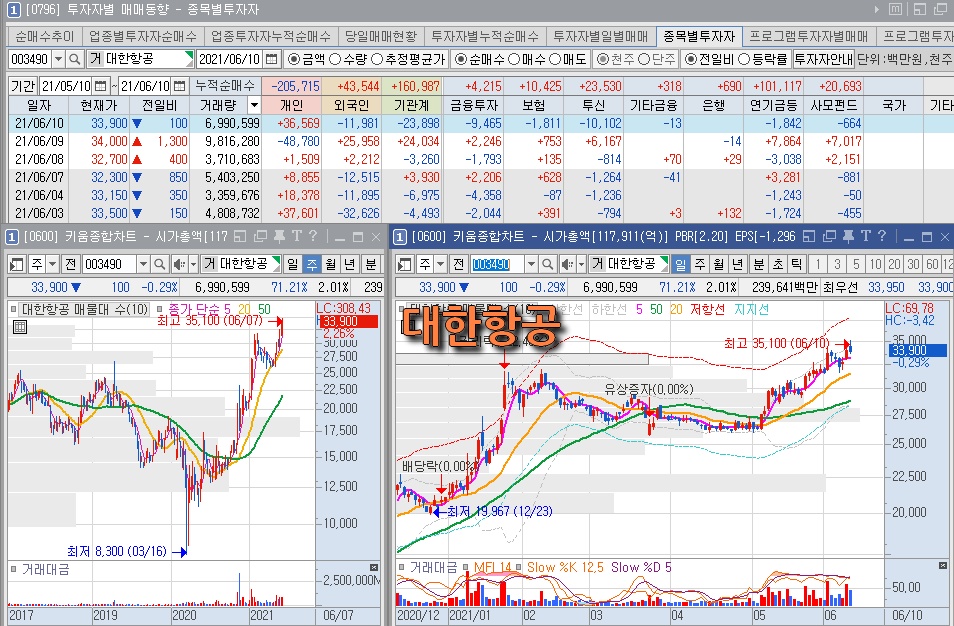
Task: Click the window layout icon in the right chart title bar
Action: point(809,236)
